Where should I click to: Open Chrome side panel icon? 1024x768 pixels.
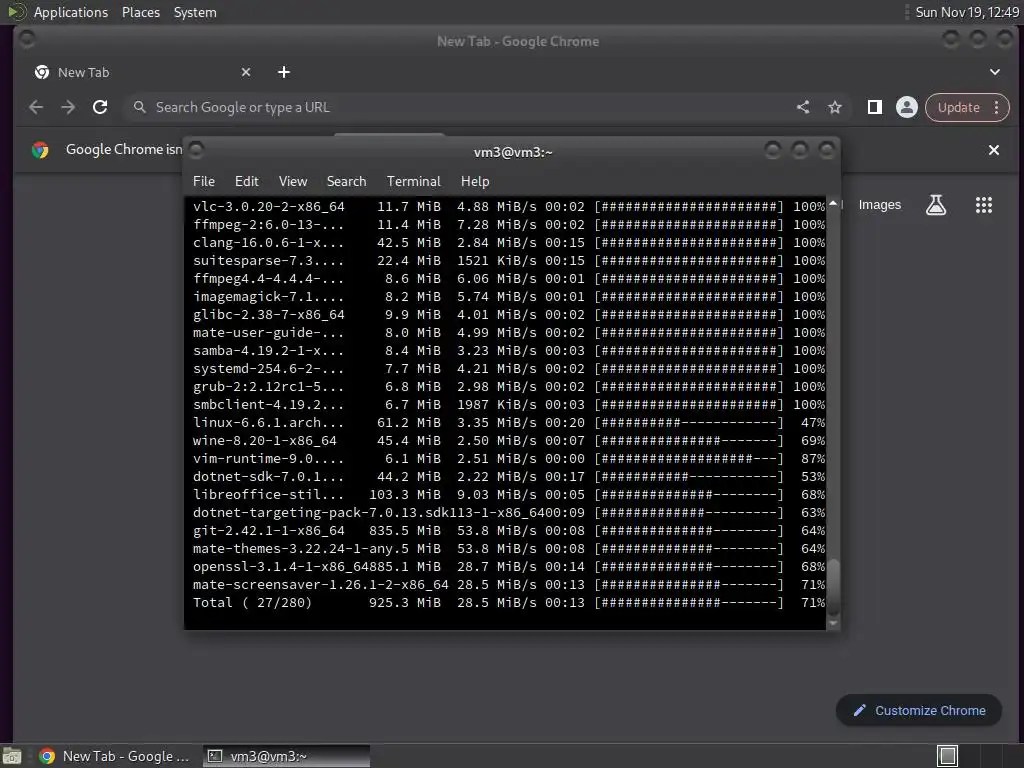point(874,107)
